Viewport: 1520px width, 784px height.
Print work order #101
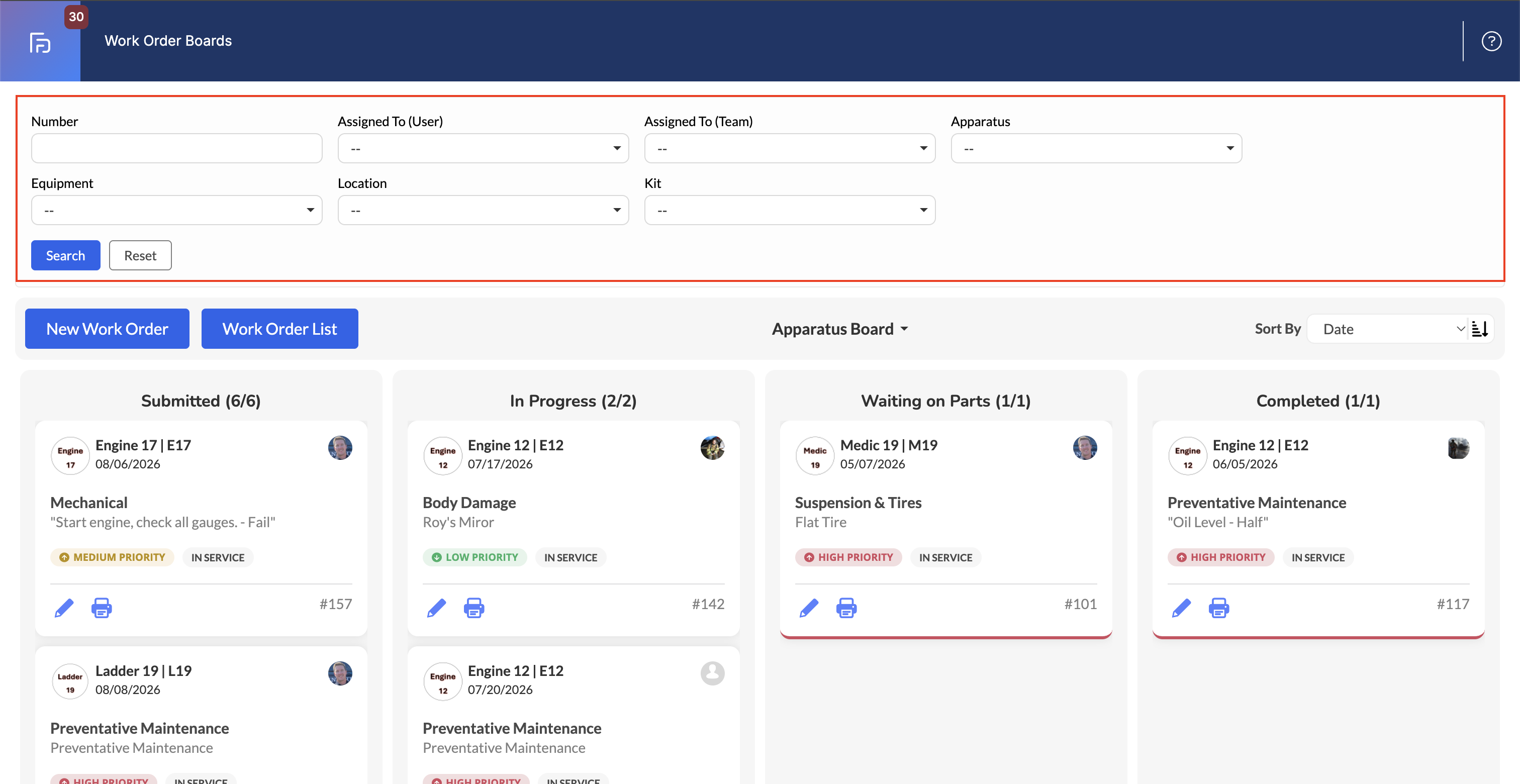pos(846,608)
